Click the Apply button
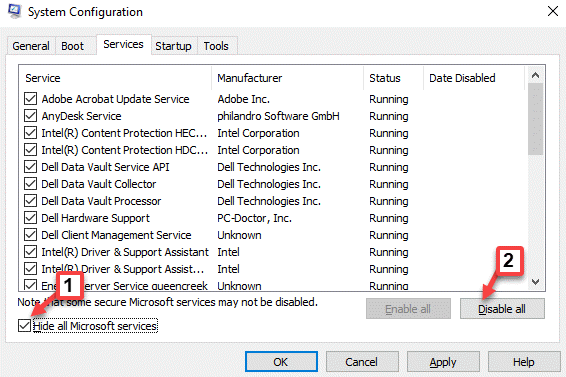This screenshot has width=566, height=377. 443,361
